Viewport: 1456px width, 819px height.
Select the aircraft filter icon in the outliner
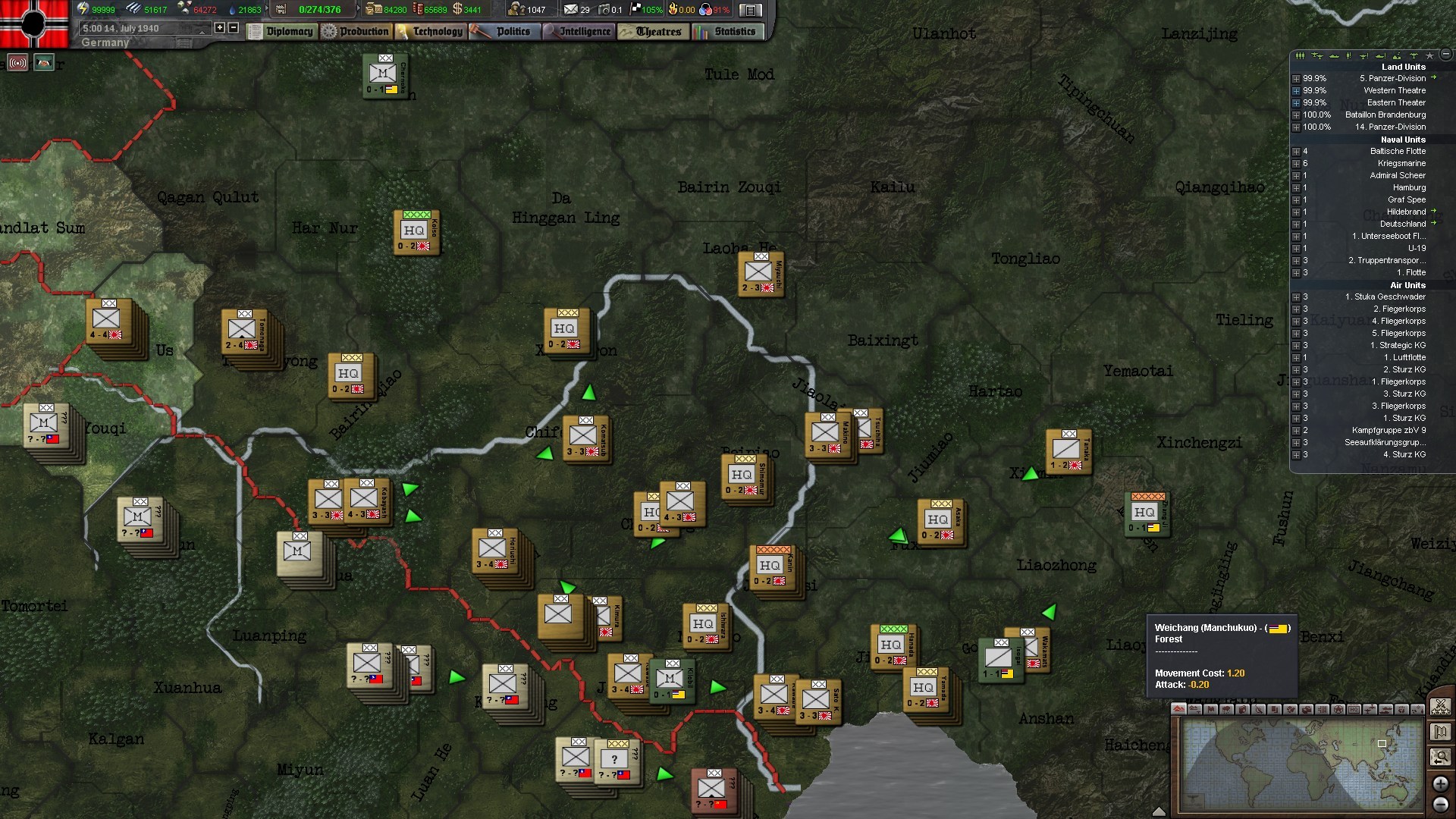(x=1317, y=56)
